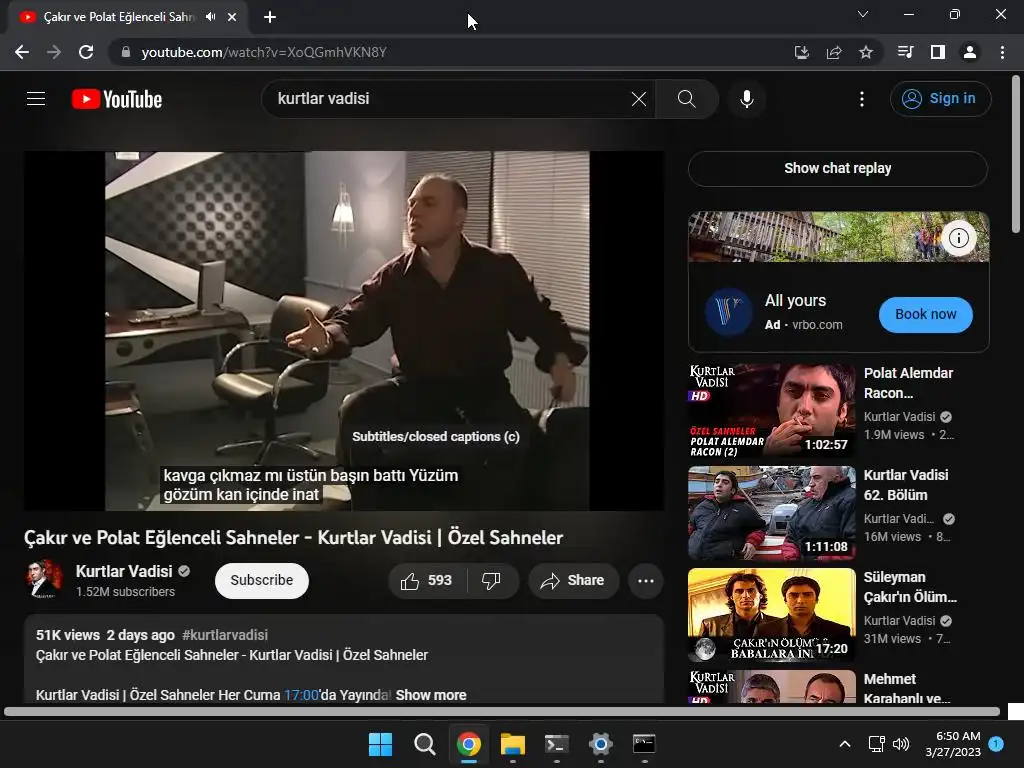
Task: Dislike the video with thumbs down
Action: click(x=491, y=581)
